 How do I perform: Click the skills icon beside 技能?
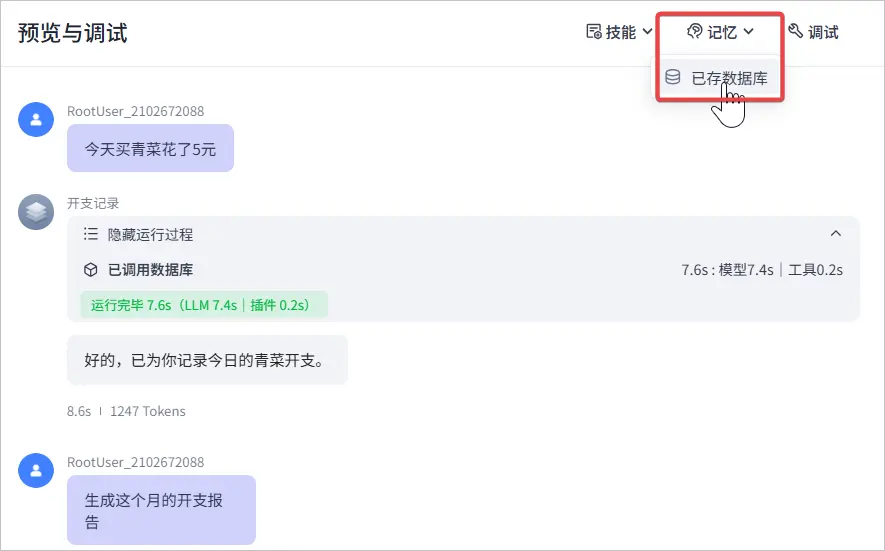[x=593, y=32]
